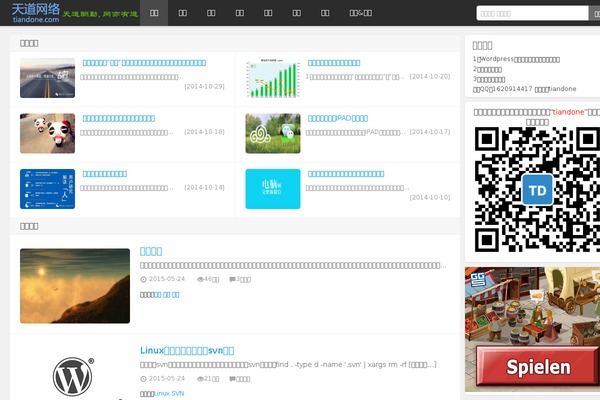This screenshot has width=600, height=400.
Task: Open the WeChat logo grass thumbnail
Action: (273, 133)
